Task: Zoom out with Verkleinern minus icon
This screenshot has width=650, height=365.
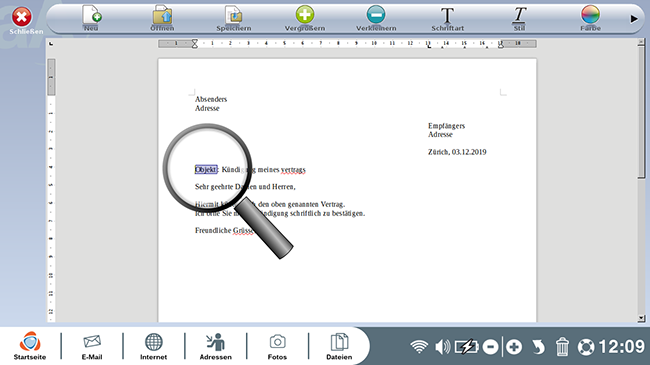Action: (376, 18)
